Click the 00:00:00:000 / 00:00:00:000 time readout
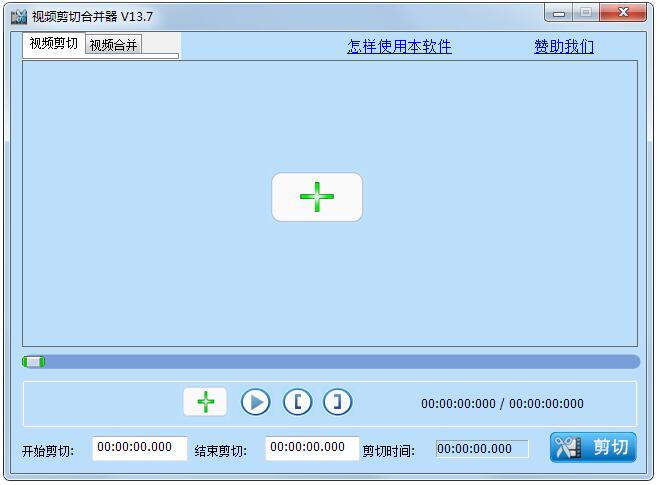This screenshot has height=485, width=657. coord(502,403)
